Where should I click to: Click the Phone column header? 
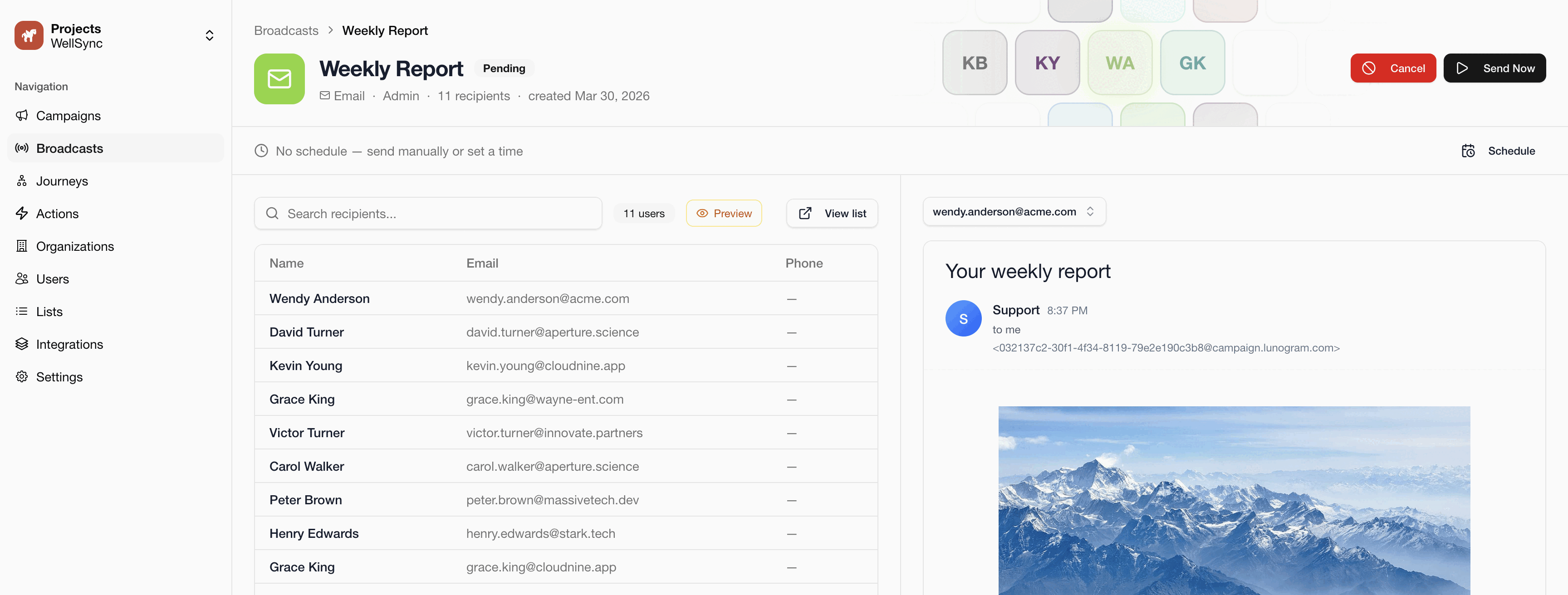pyautogui.click(x=804, y=263)
